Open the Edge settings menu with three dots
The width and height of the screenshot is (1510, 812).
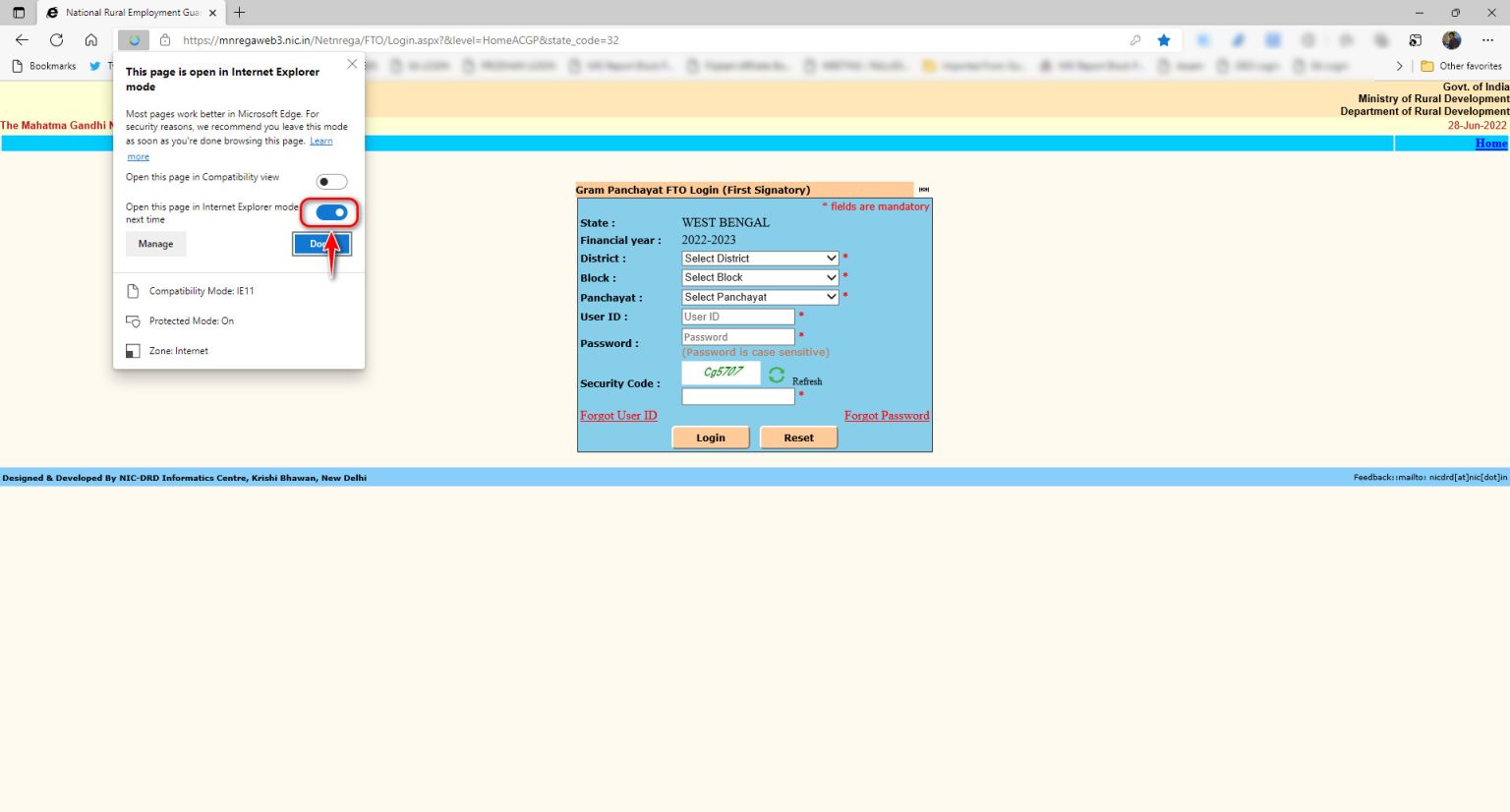click(1487, 40)
